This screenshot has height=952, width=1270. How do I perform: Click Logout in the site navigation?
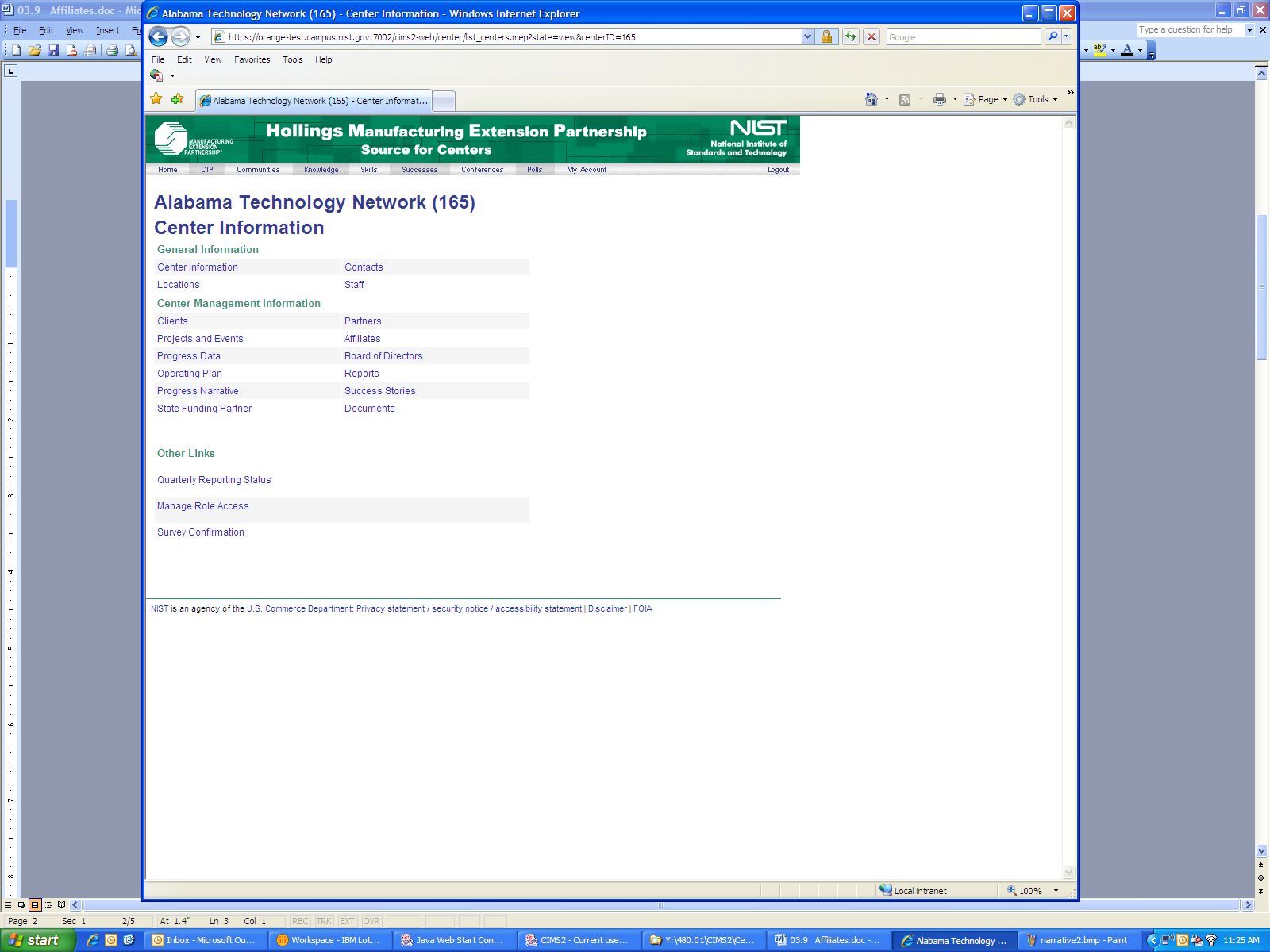(x=778, y=170)
